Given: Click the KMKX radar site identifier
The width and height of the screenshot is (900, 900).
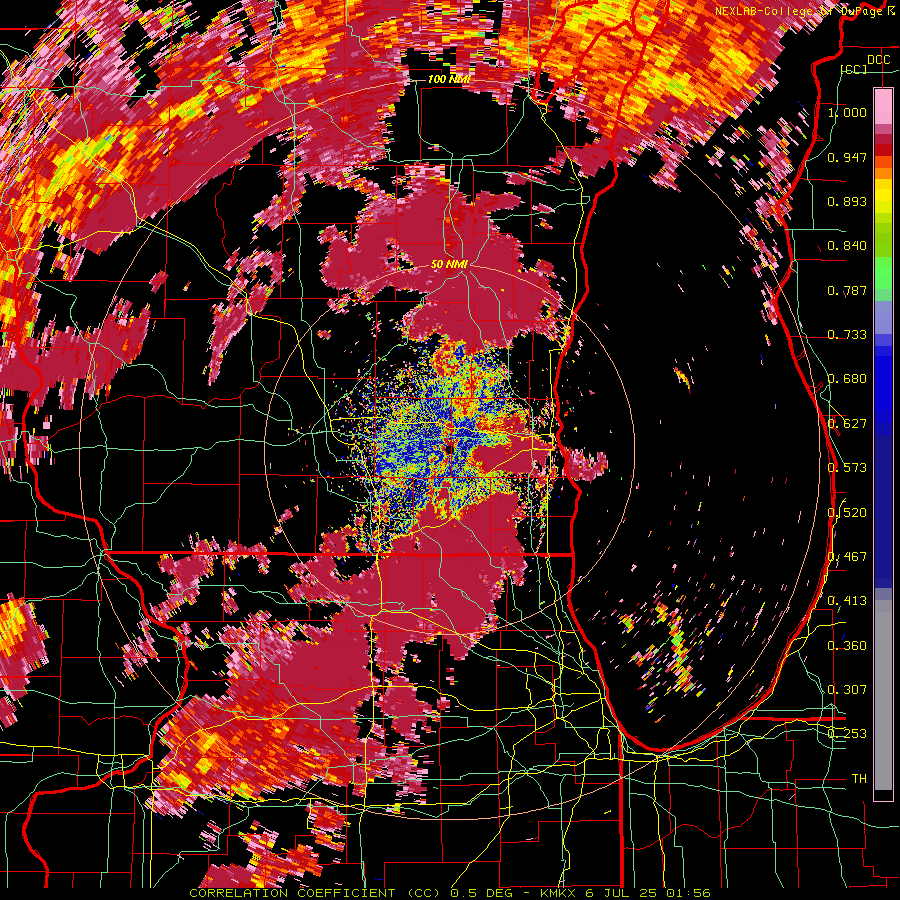Looking at the screenshot, I should point(559,893).
